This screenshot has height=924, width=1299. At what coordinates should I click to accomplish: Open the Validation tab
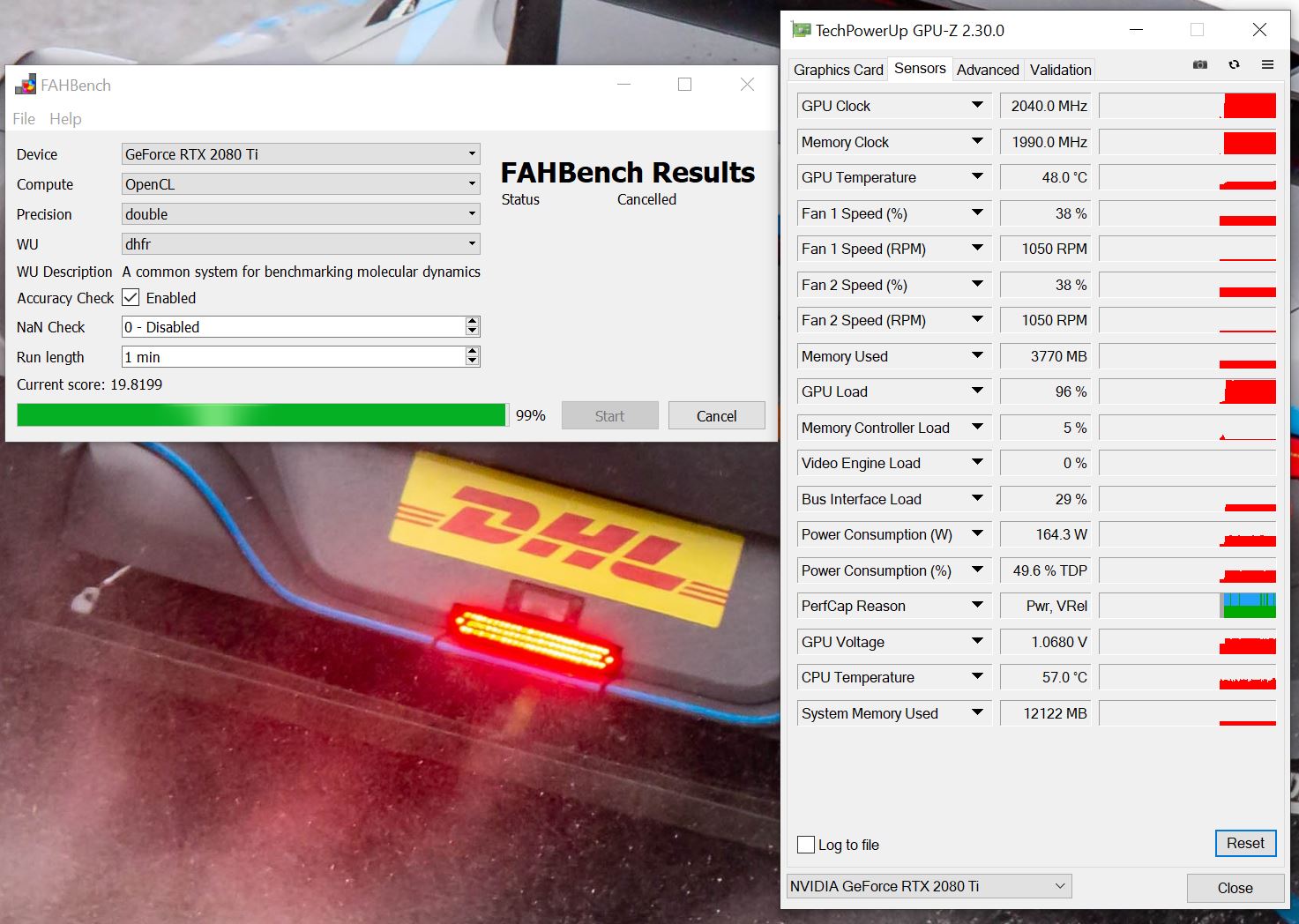point(1060,70)
